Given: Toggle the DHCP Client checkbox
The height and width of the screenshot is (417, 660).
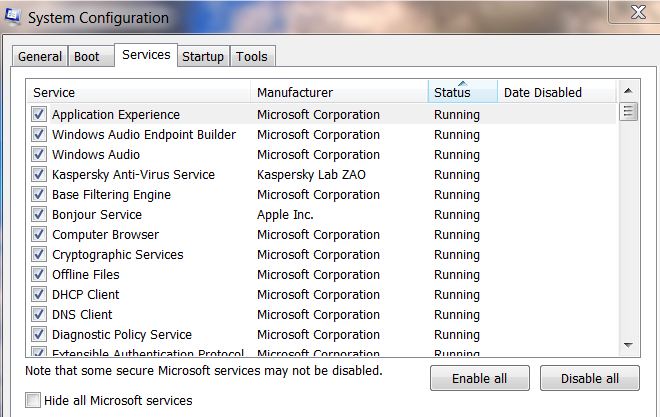Looking at the screenshot, I should coord(39,295).
